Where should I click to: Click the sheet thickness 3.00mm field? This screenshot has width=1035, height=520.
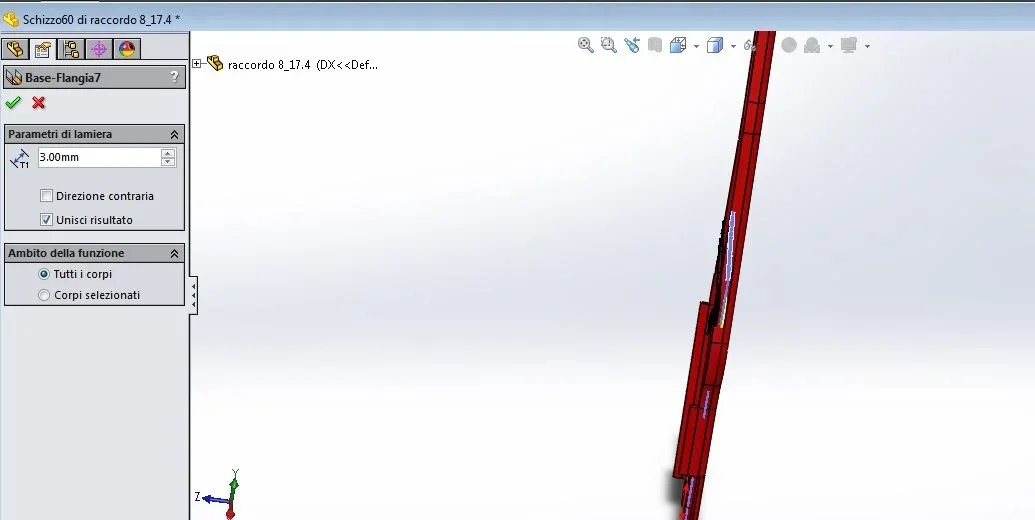pyautogui.click(x=99, y=157)
